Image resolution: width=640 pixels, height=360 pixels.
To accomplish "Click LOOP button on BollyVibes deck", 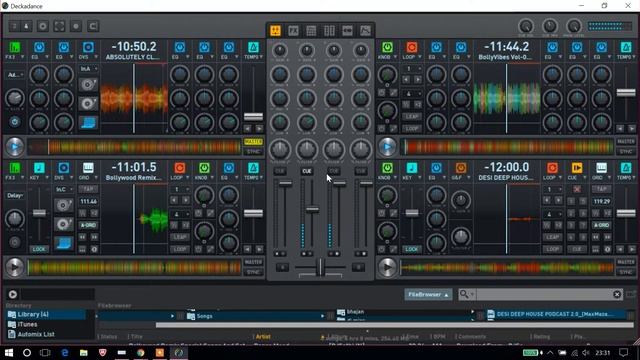I will (411, 129).
